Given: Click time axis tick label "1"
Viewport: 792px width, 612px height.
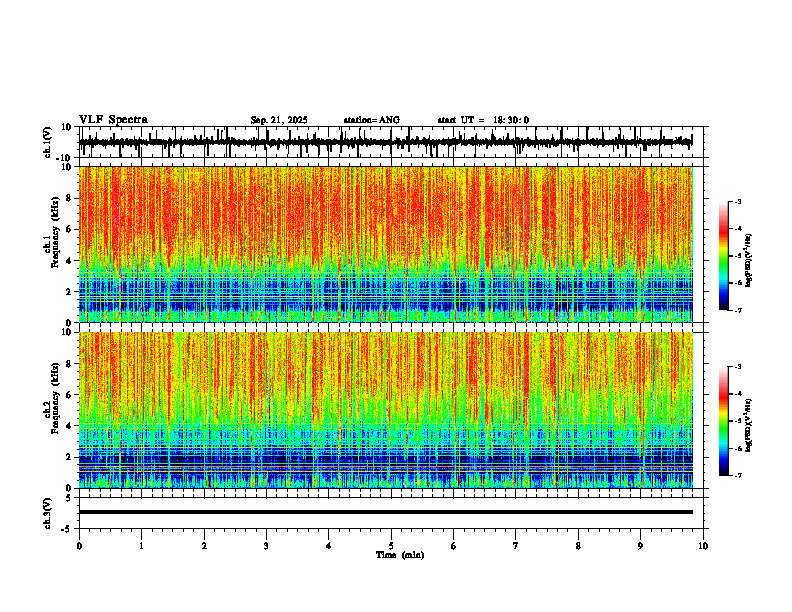Looking at the screenshot, I should (141, 546).
